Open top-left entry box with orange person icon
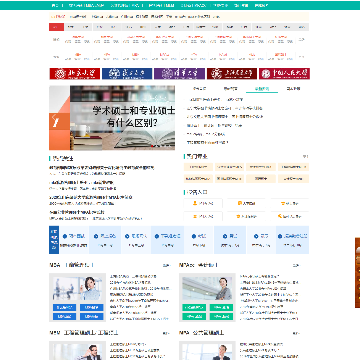 coord(203,203)
